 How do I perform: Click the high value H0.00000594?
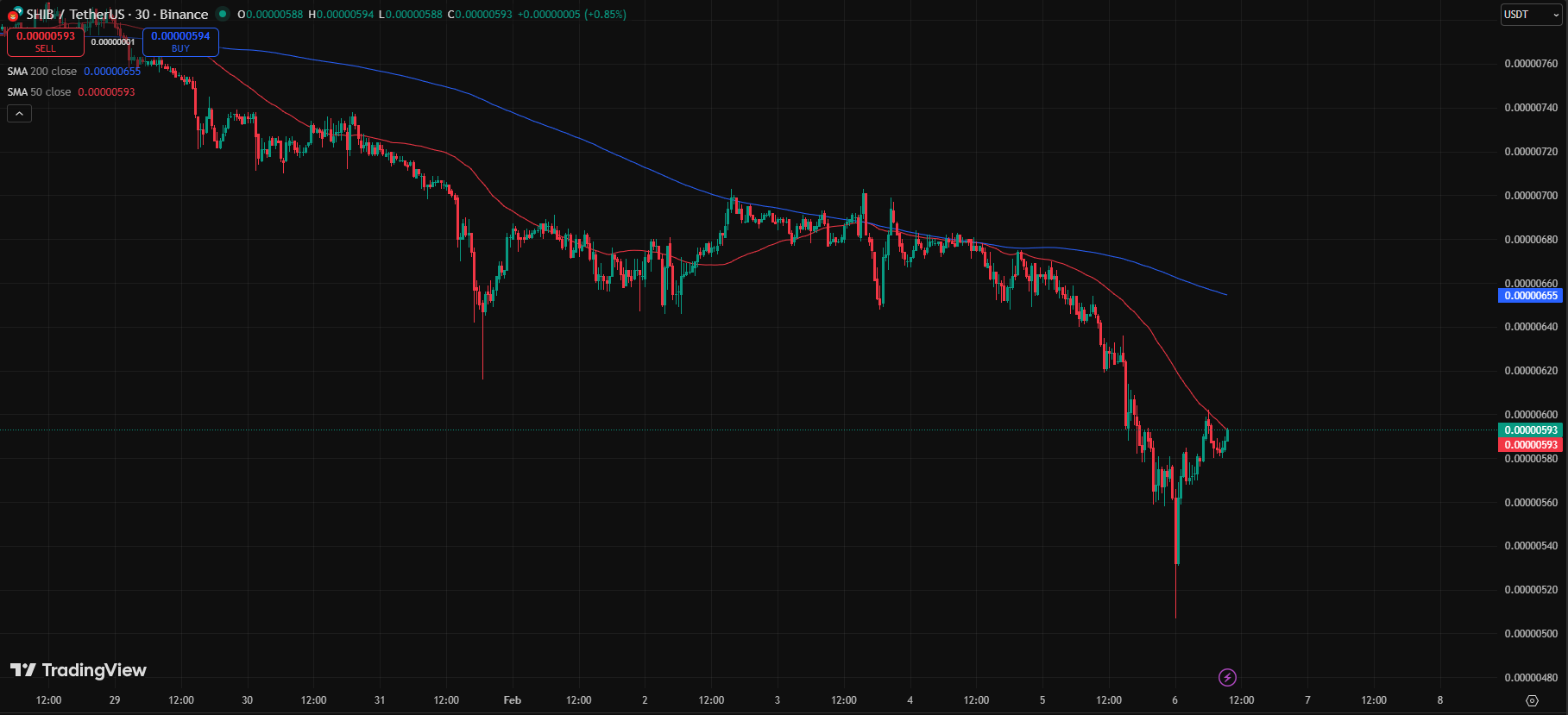pos(341,15)
